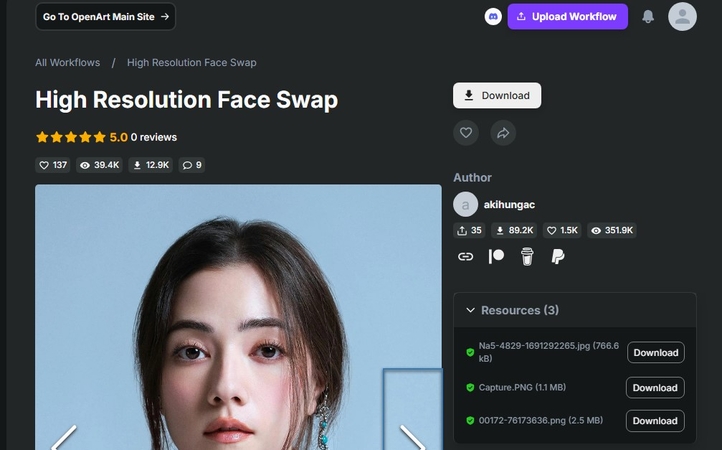Viewport: 722px width, 450px height.
Task: Click the 00172-76173636.png (2.5 MB) file name
Action: click(x=541, y=421)
